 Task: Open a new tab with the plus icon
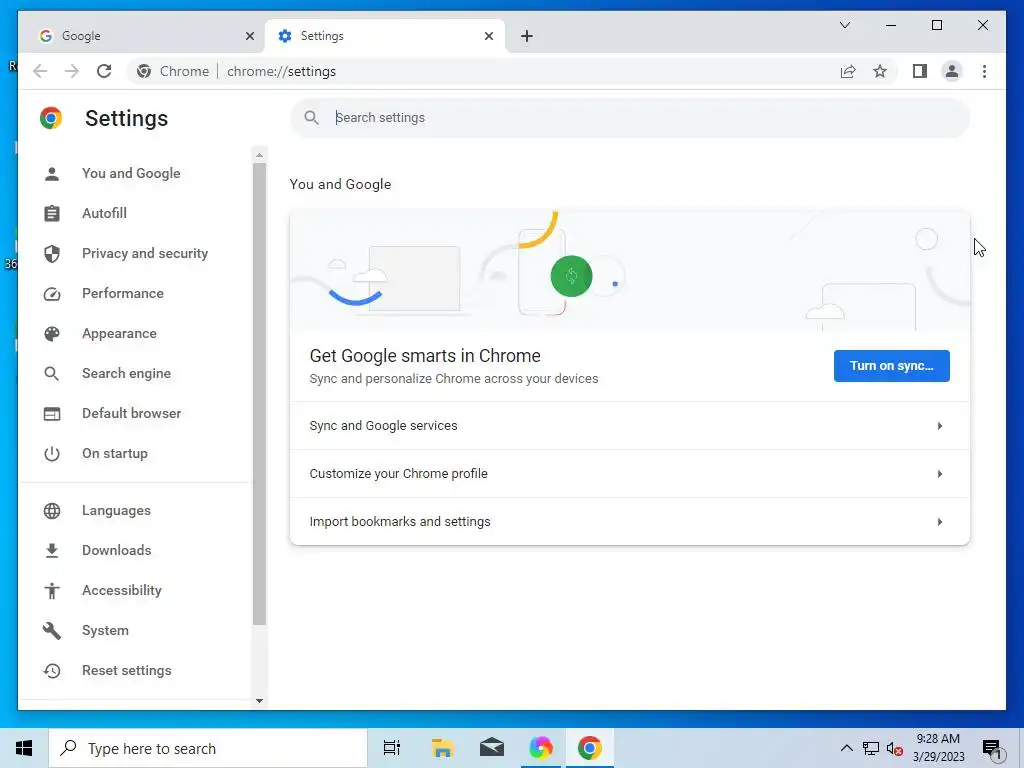[x=527, y=36]
